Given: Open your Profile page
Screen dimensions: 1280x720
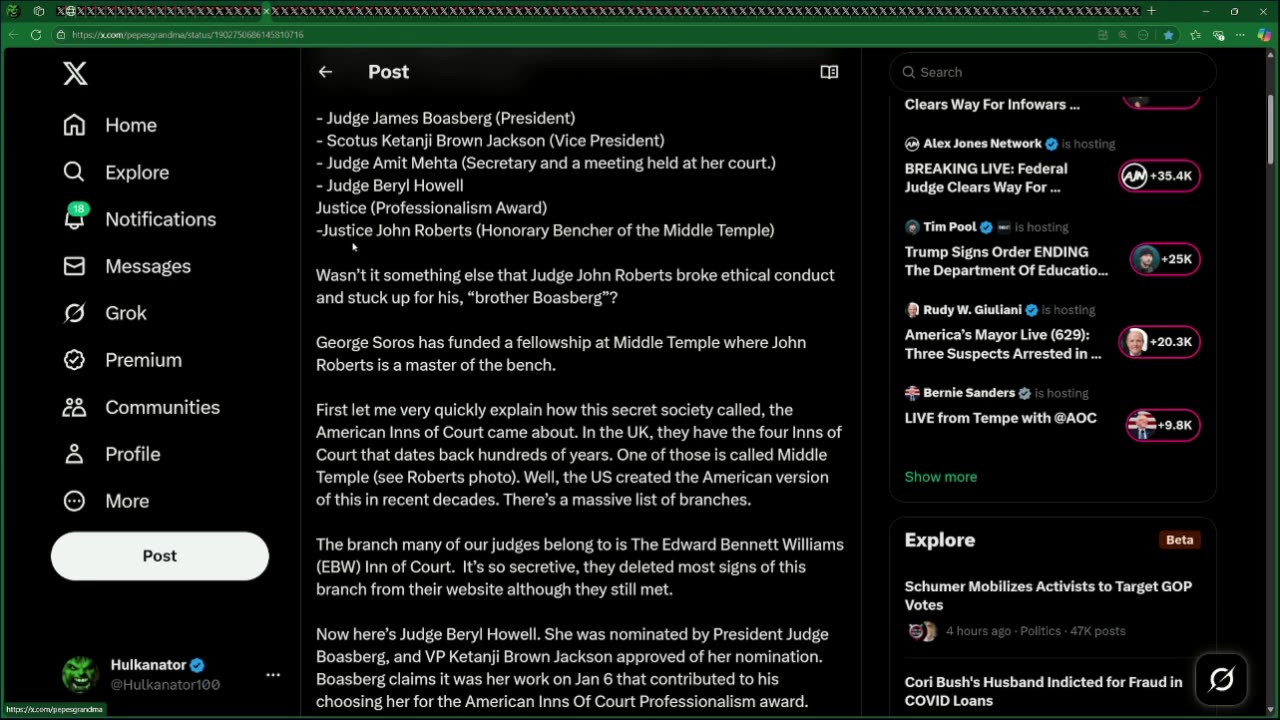Looking at the screenshot, I should (x=111, y=454).
